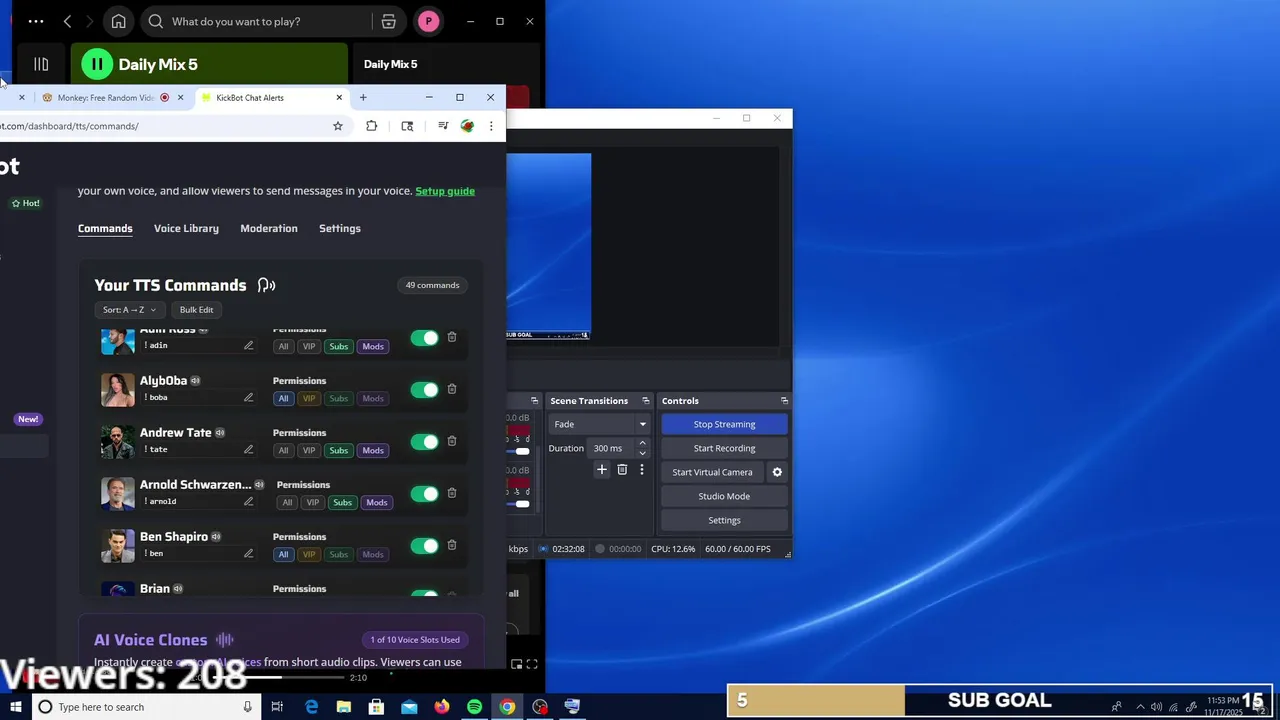Delete the AlybOba command
The width and height of the screenshot is (1280, 720).
452,389
